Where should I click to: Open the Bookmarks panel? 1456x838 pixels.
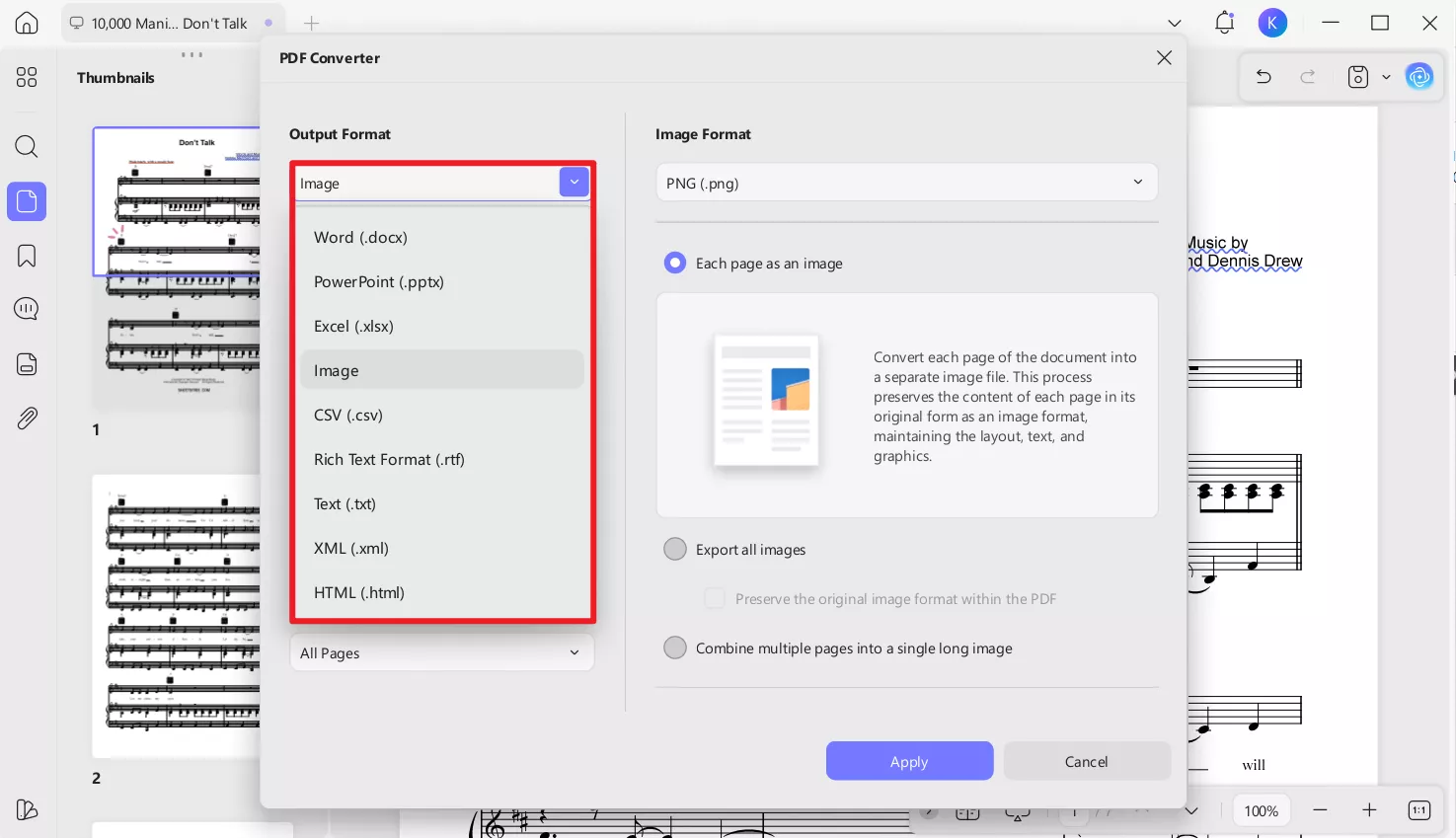click(x=27, y=255)
